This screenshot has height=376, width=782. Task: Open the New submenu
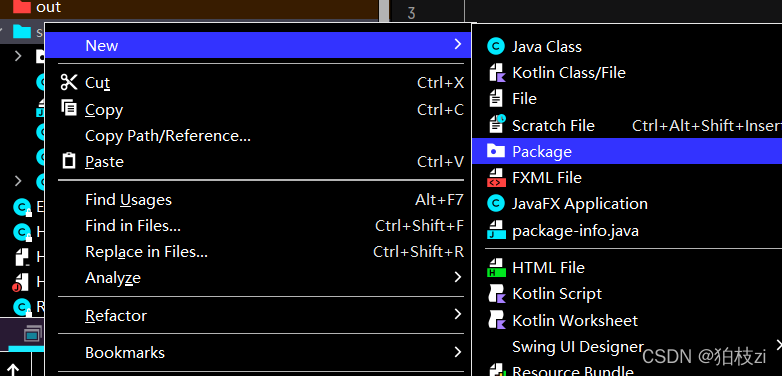click(x=258, y=45)
